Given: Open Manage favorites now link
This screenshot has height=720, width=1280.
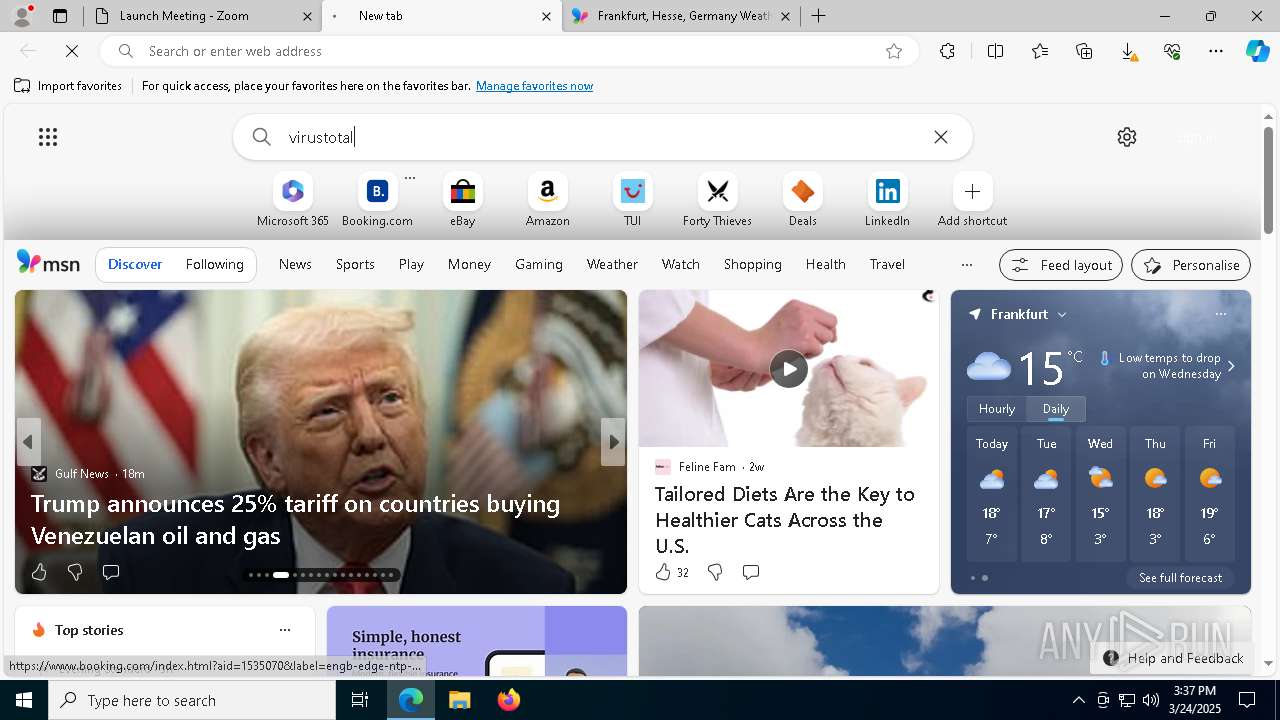Looking at the screenshot, I should [x=534, y=86].
